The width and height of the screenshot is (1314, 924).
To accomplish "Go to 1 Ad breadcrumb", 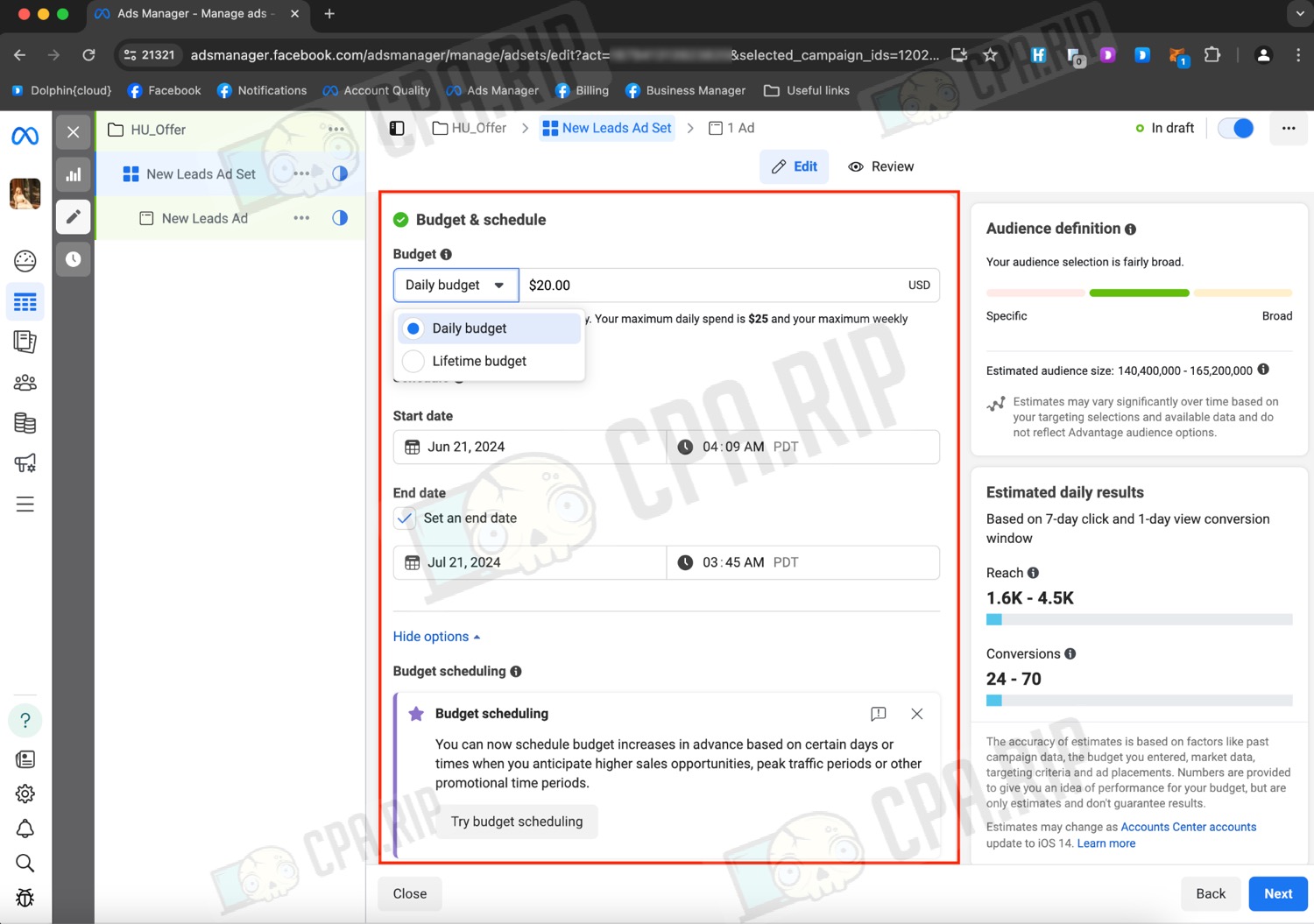I will (731, 128).
